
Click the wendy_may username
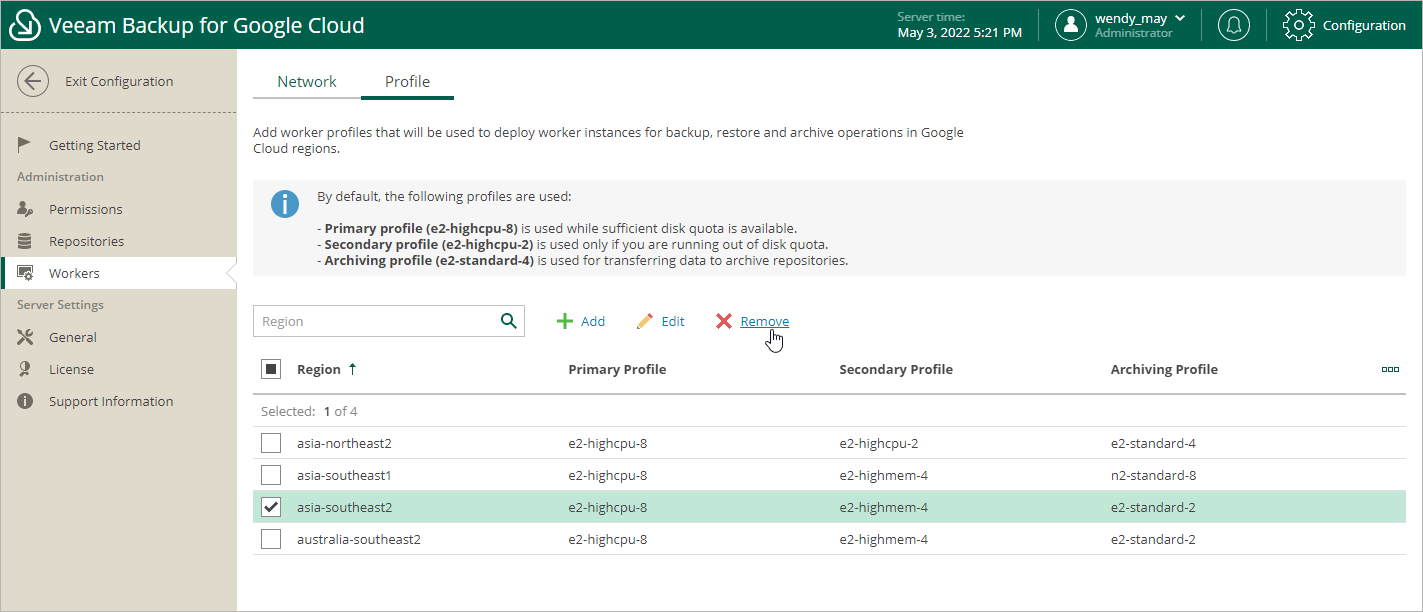click(x=1131, y=18)
